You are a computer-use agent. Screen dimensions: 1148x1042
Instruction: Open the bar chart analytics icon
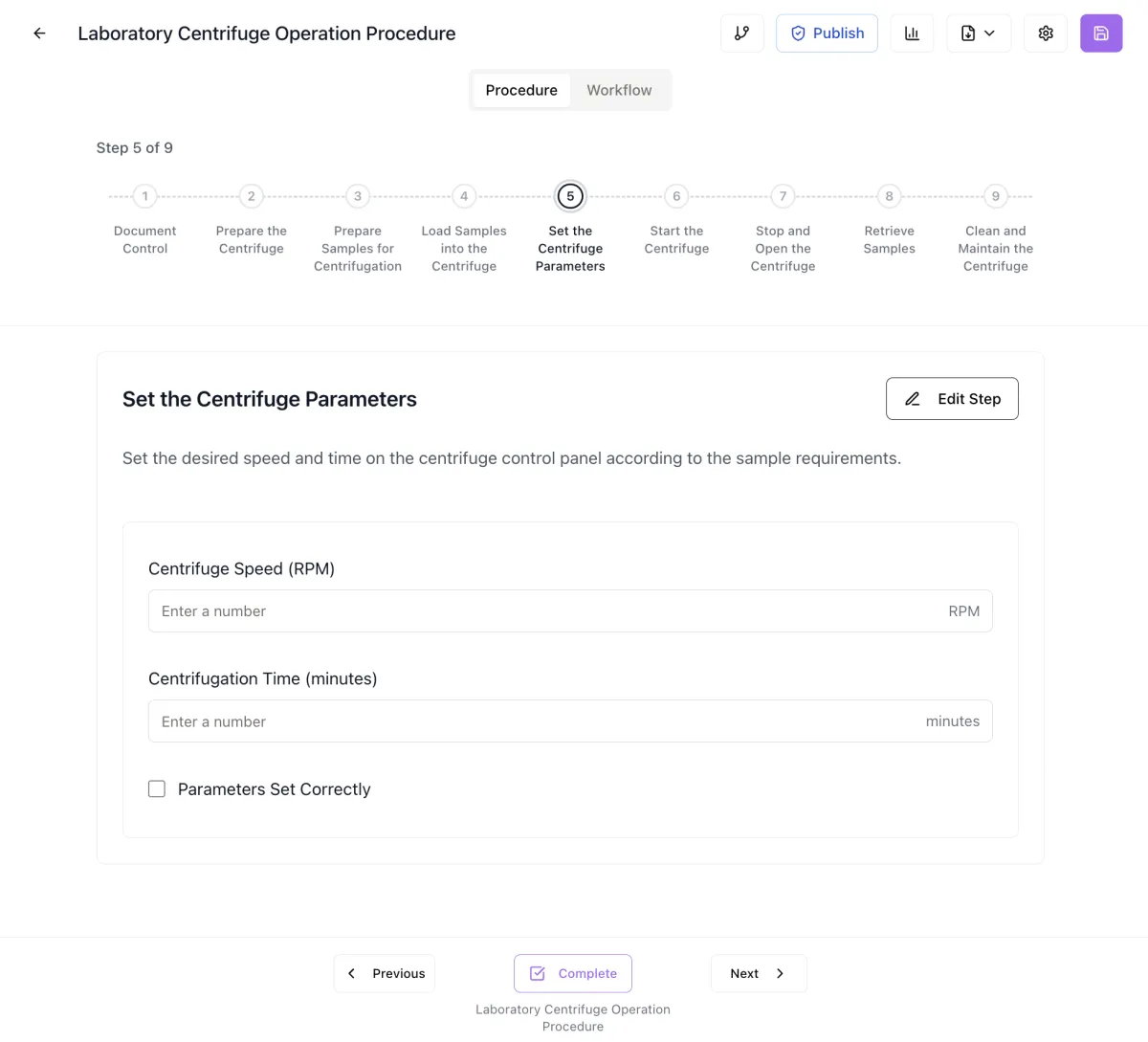912,33
